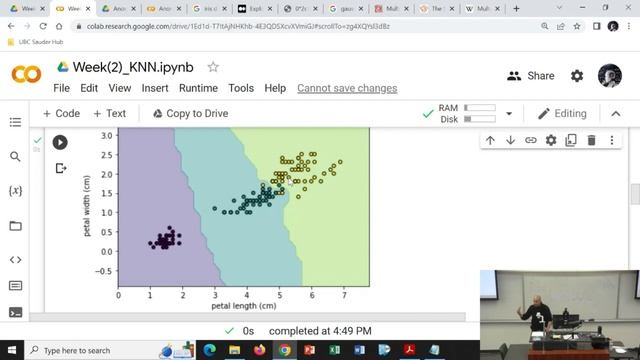Screen dimensions: 640x360
Task: Copy link to cell icon
Action: coord(531,140)
